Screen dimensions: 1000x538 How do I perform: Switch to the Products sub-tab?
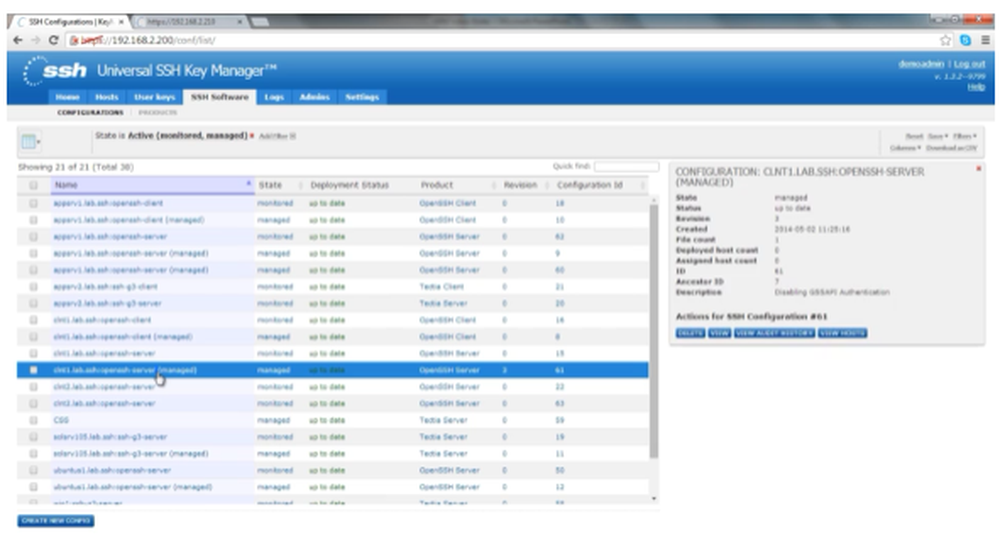point(158,112)
